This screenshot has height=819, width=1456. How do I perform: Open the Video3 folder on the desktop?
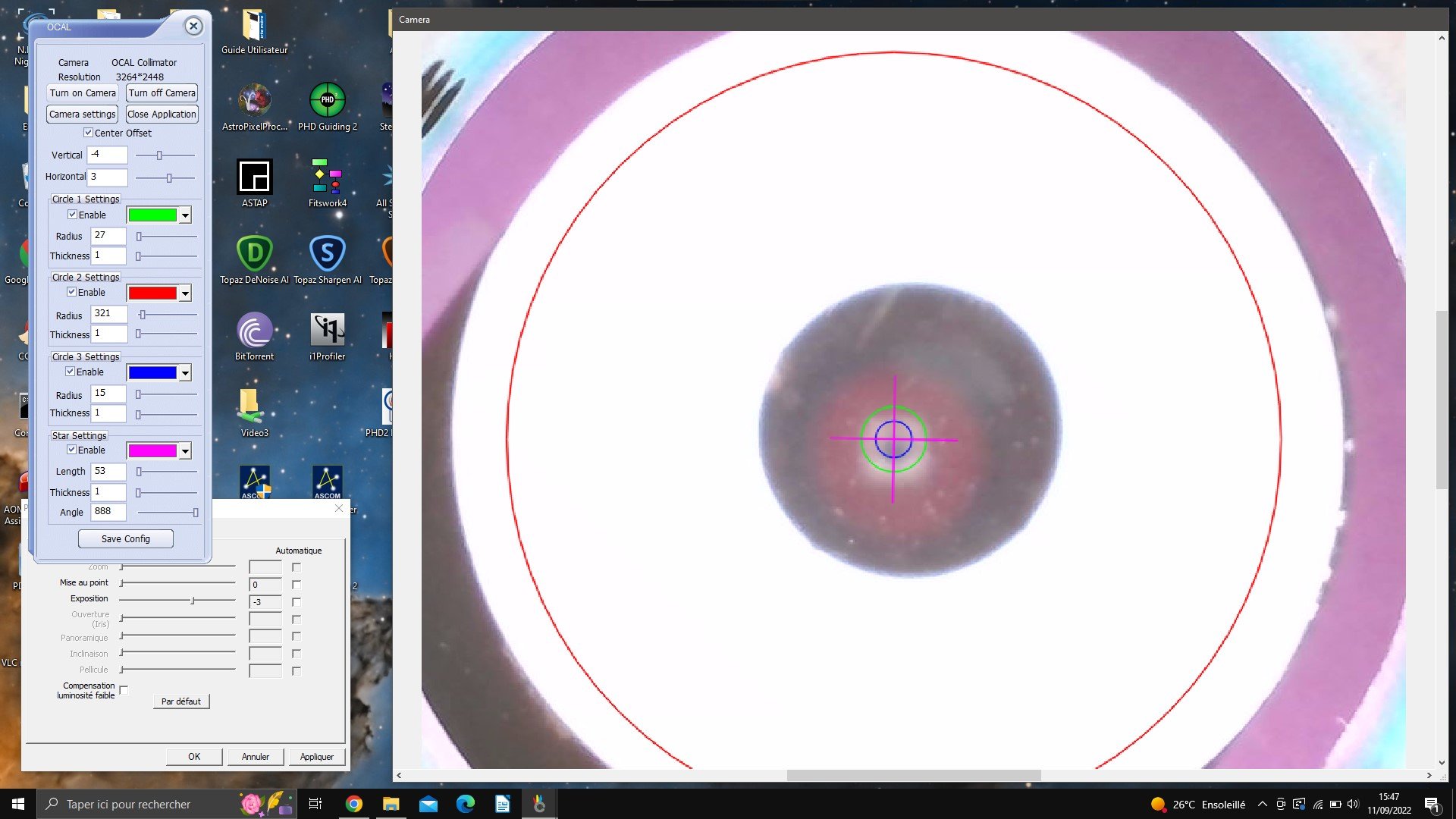point(254,413)
